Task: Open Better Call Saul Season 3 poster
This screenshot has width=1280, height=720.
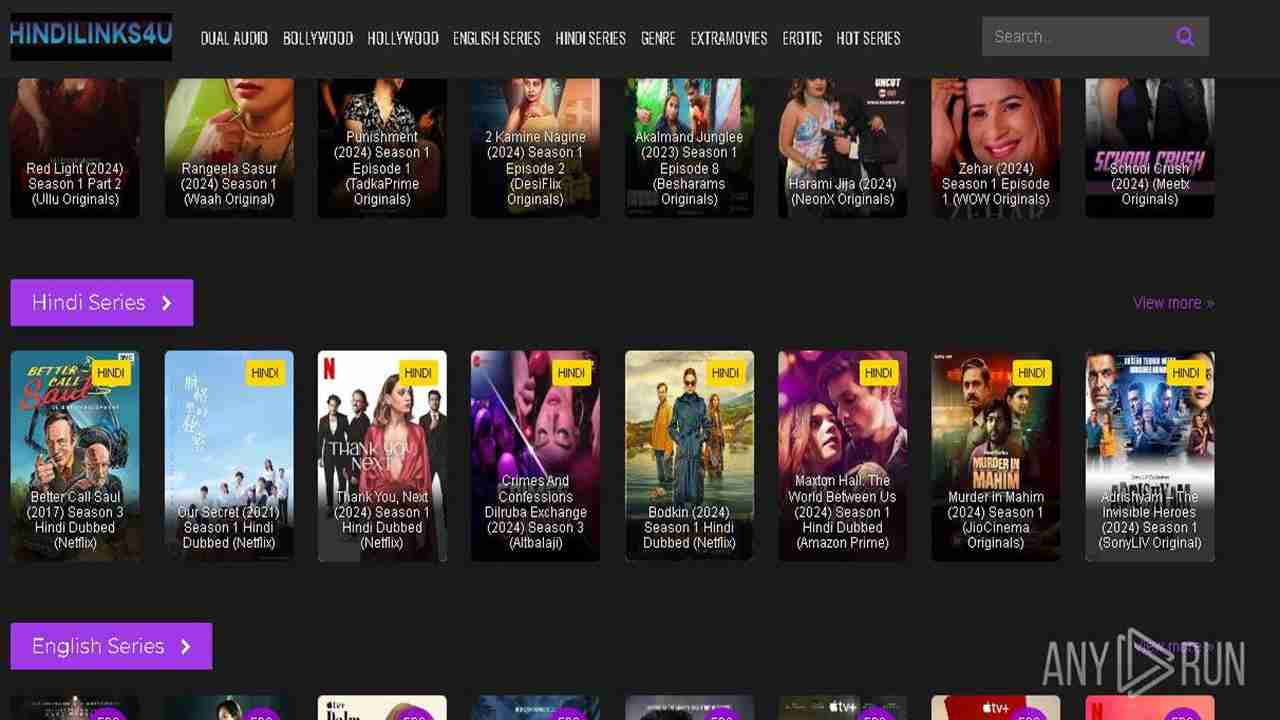Action: coord(75,456)
